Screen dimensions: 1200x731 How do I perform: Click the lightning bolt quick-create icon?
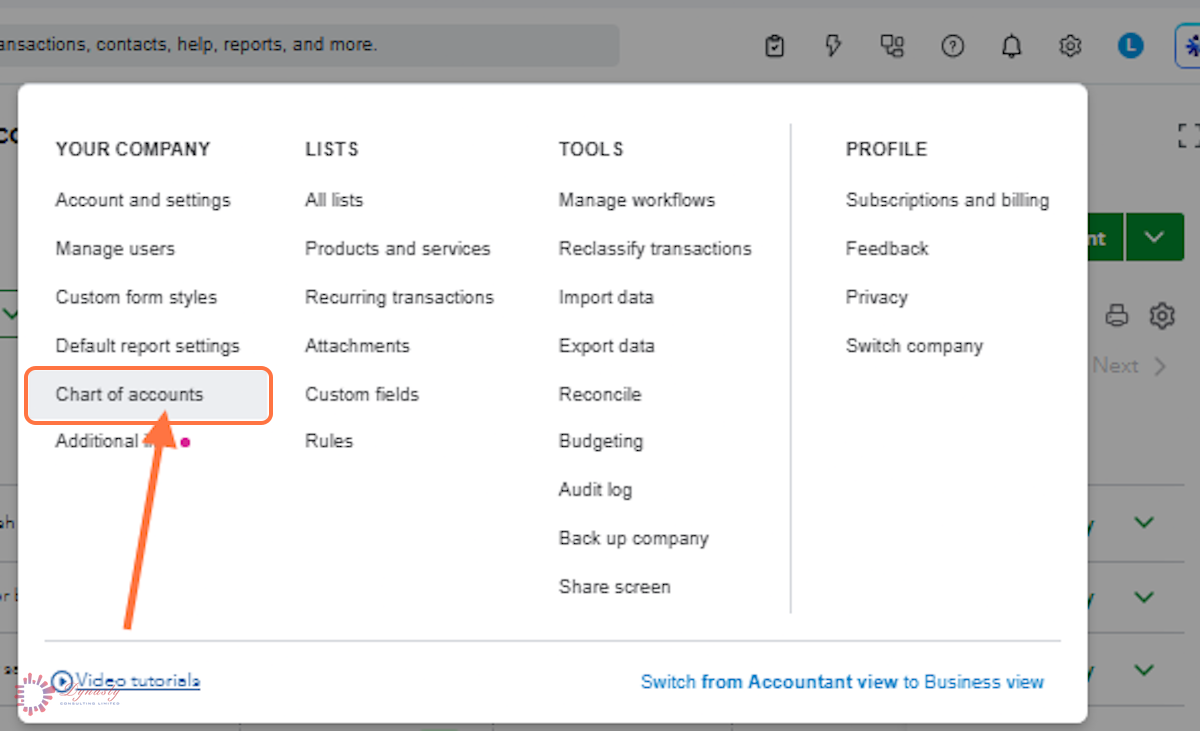(833, 46)
